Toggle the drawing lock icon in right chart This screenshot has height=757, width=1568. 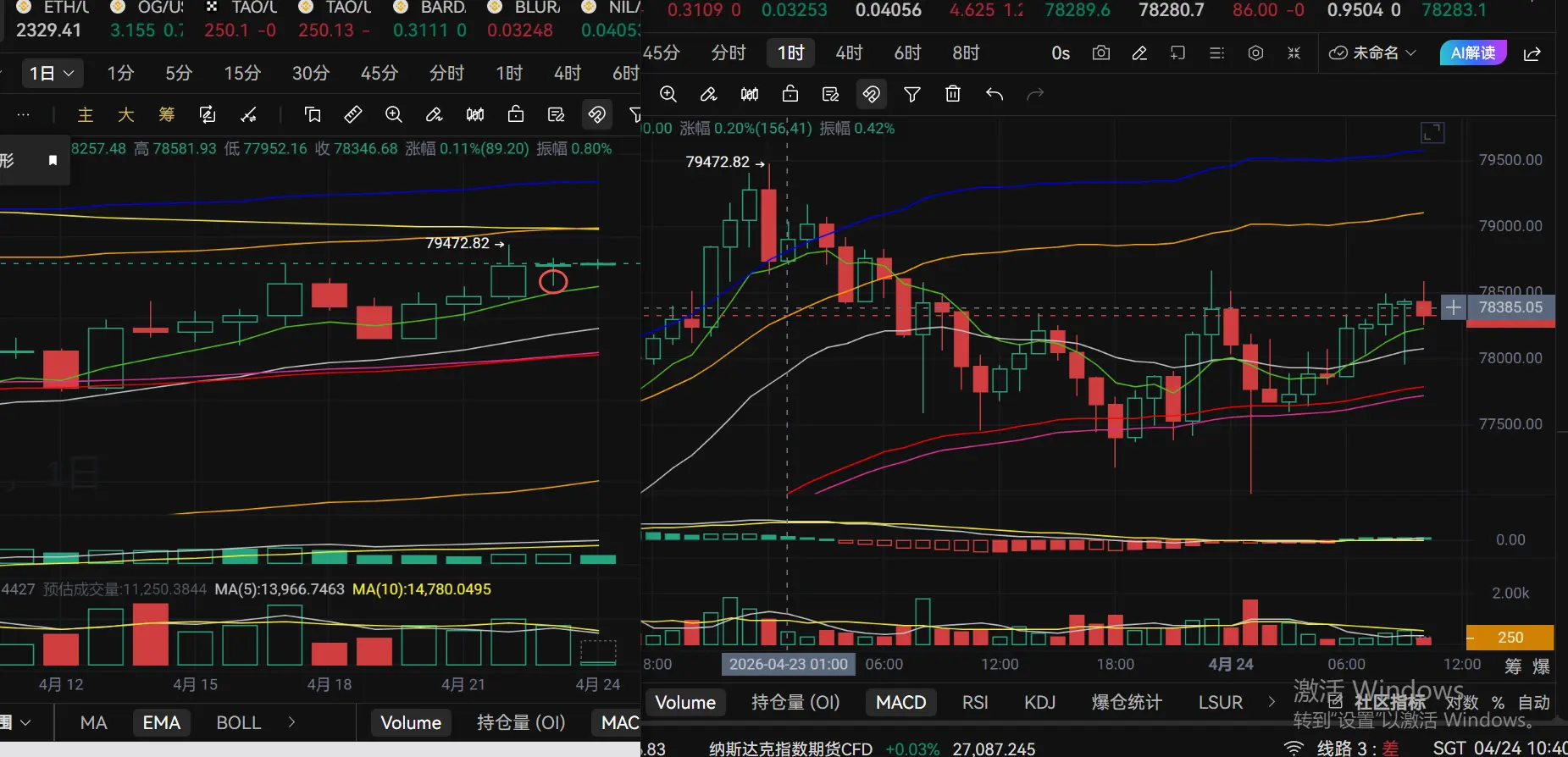tap(790, 94)
